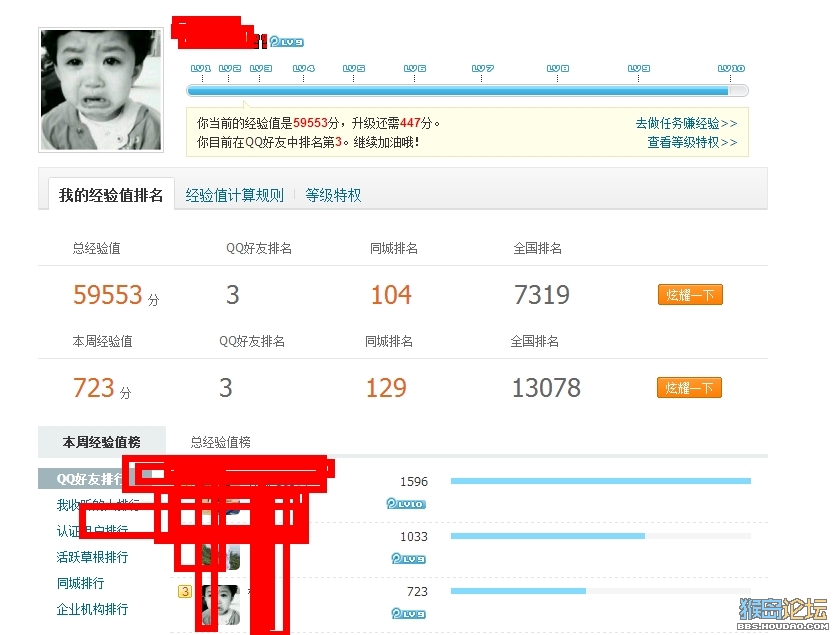
Task: Click the LV4 marker on level bar
Action: coord(304,69)
